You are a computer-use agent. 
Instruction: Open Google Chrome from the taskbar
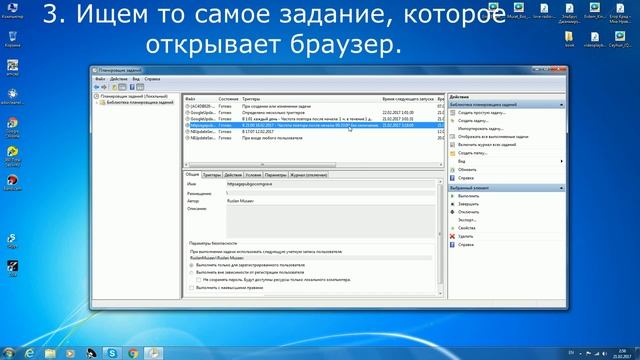pos(133,353)
